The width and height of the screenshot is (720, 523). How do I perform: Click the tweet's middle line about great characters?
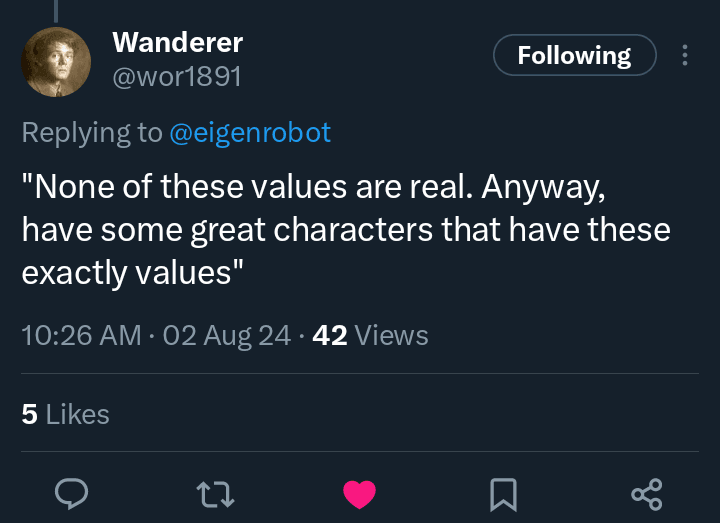[346, 230]
